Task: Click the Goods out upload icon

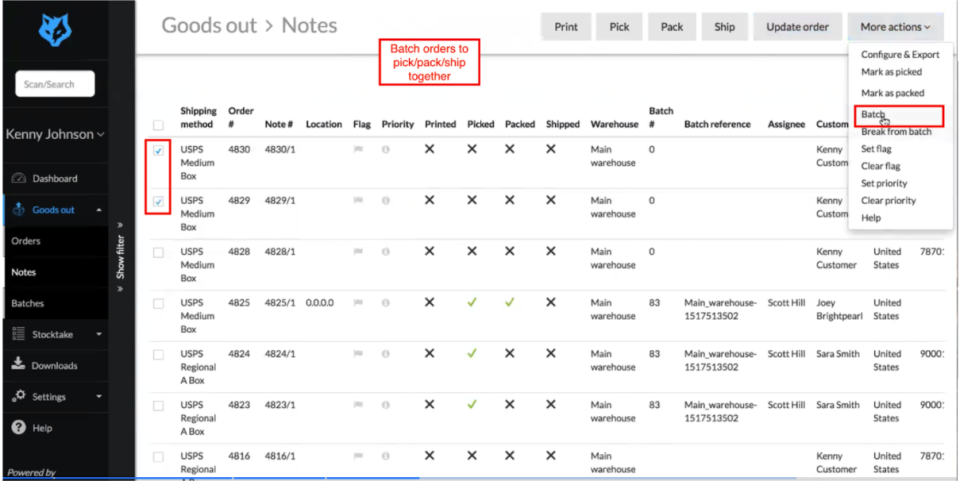Action: 19,210
